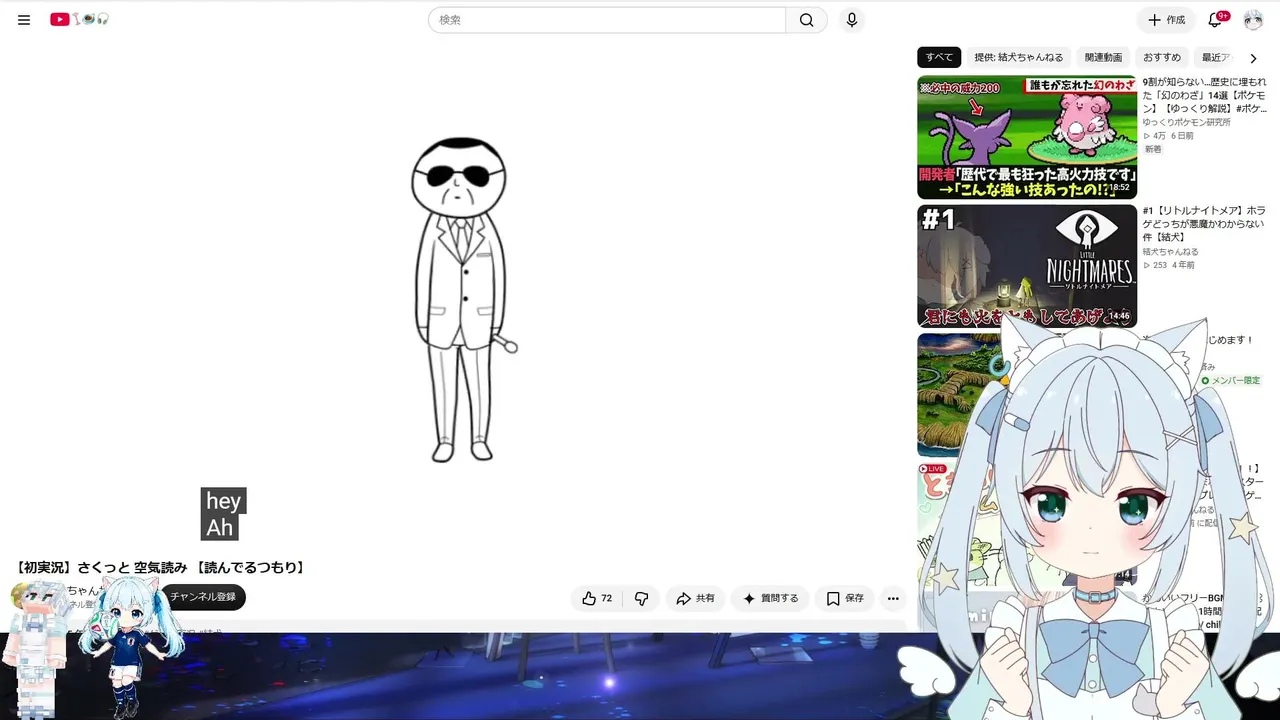Viewport: 1280px width, 720px height.
Task: Click the "hey" caption in the video
Action: (x=223, y=501)
